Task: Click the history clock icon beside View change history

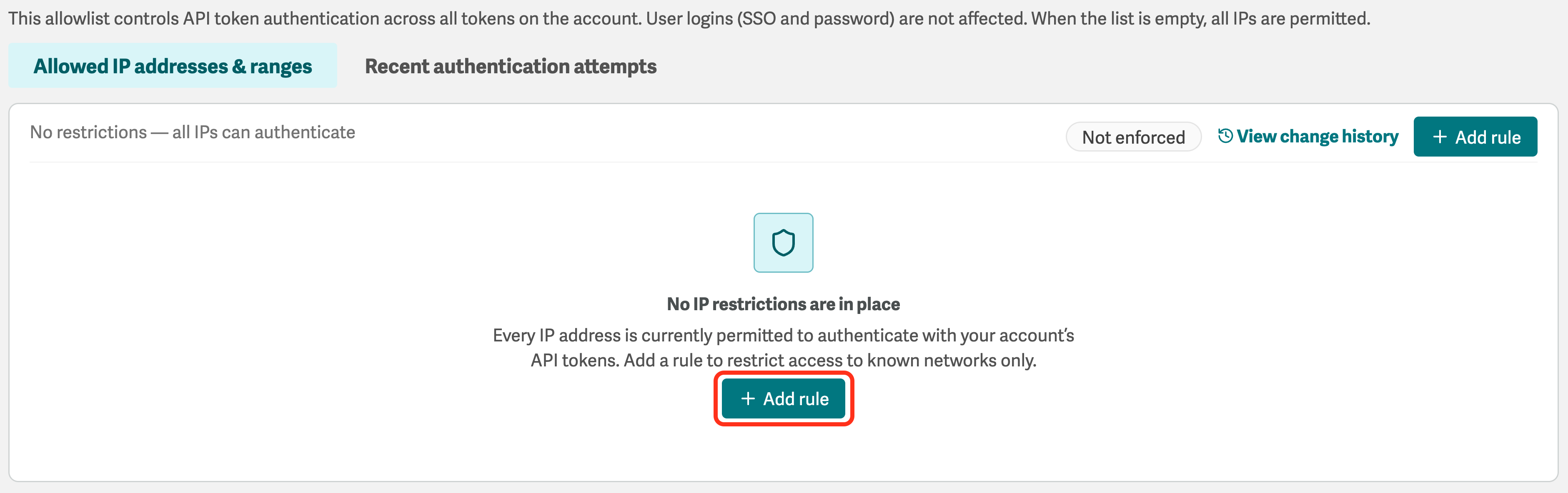Action: coord(1225,136)
